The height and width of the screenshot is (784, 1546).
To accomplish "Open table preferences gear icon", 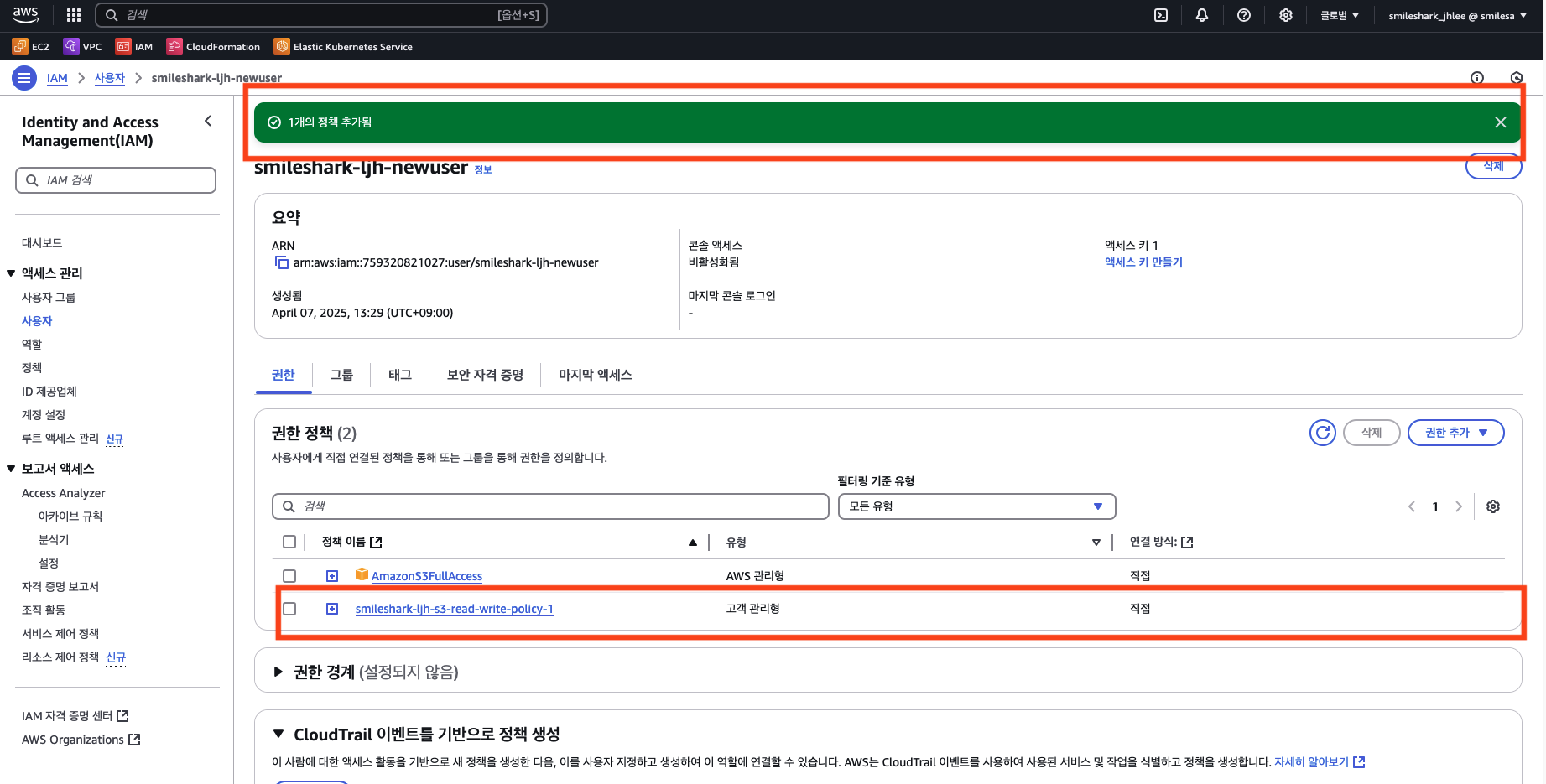I will tap(1493, 506).
